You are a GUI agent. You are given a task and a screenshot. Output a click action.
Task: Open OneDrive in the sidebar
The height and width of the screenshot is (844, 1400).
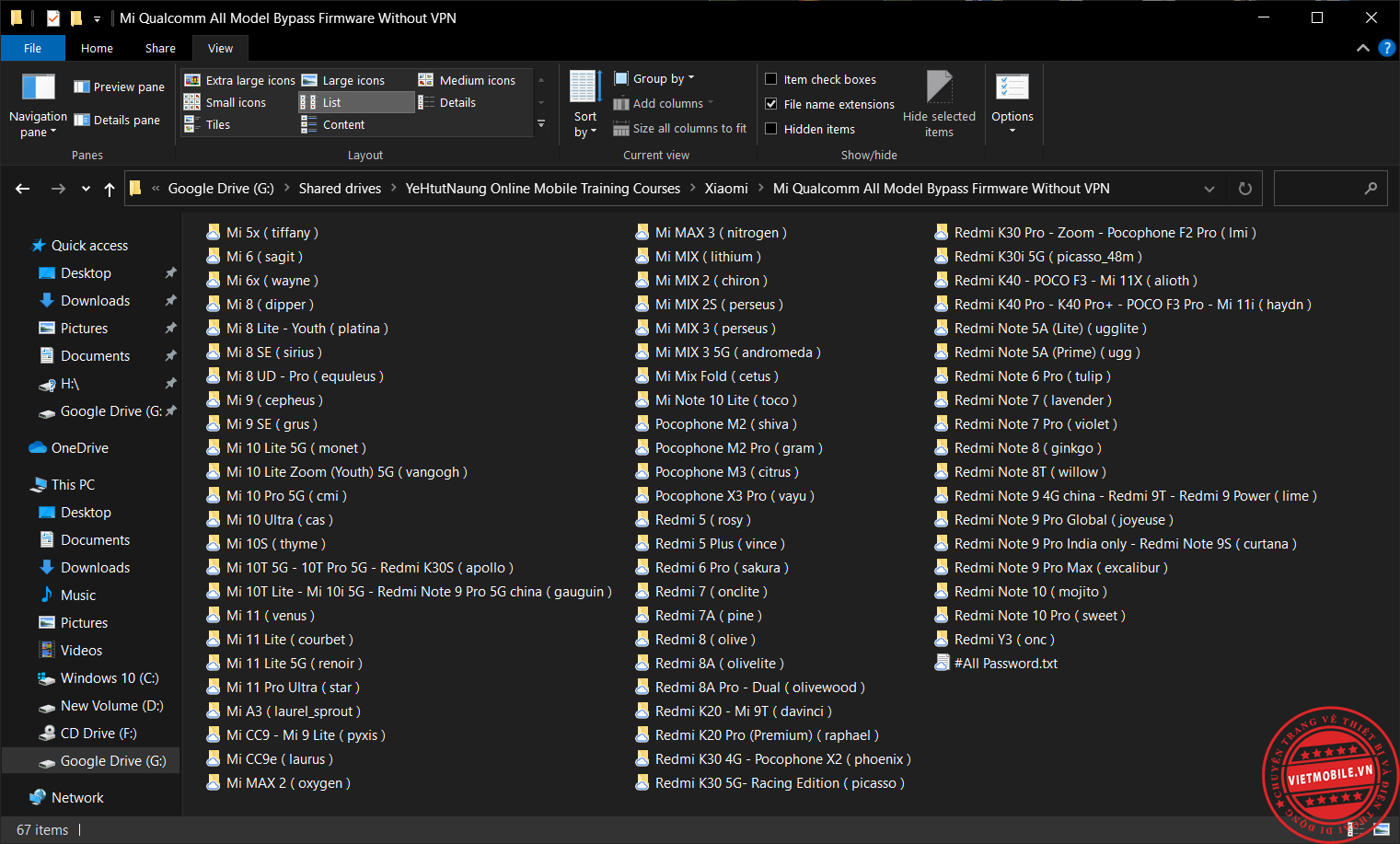(69, 448)
